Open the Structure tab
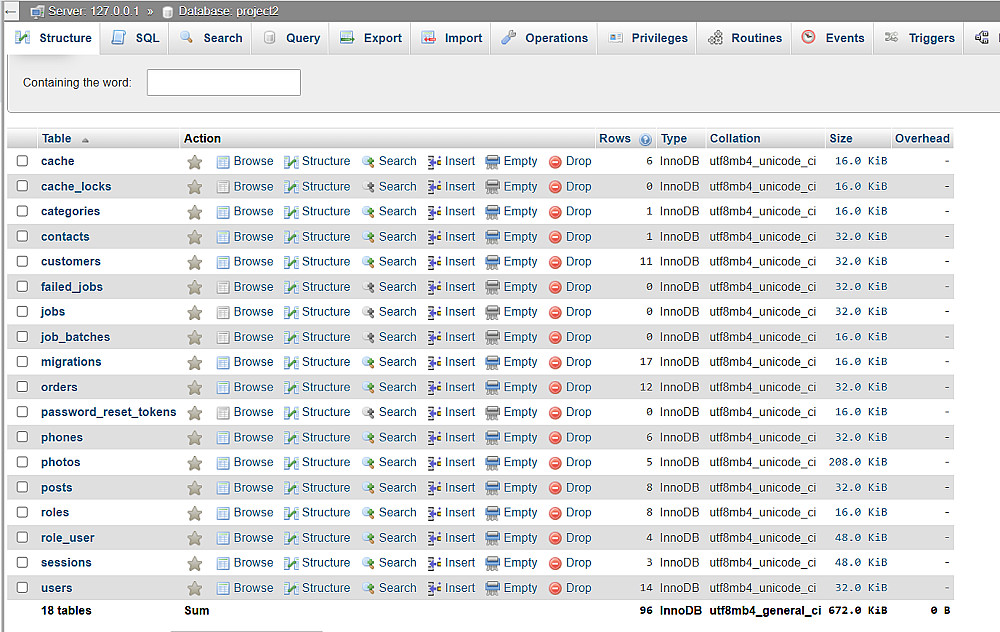Viewport: 1000px width, 632px height. tap(54, 38)
